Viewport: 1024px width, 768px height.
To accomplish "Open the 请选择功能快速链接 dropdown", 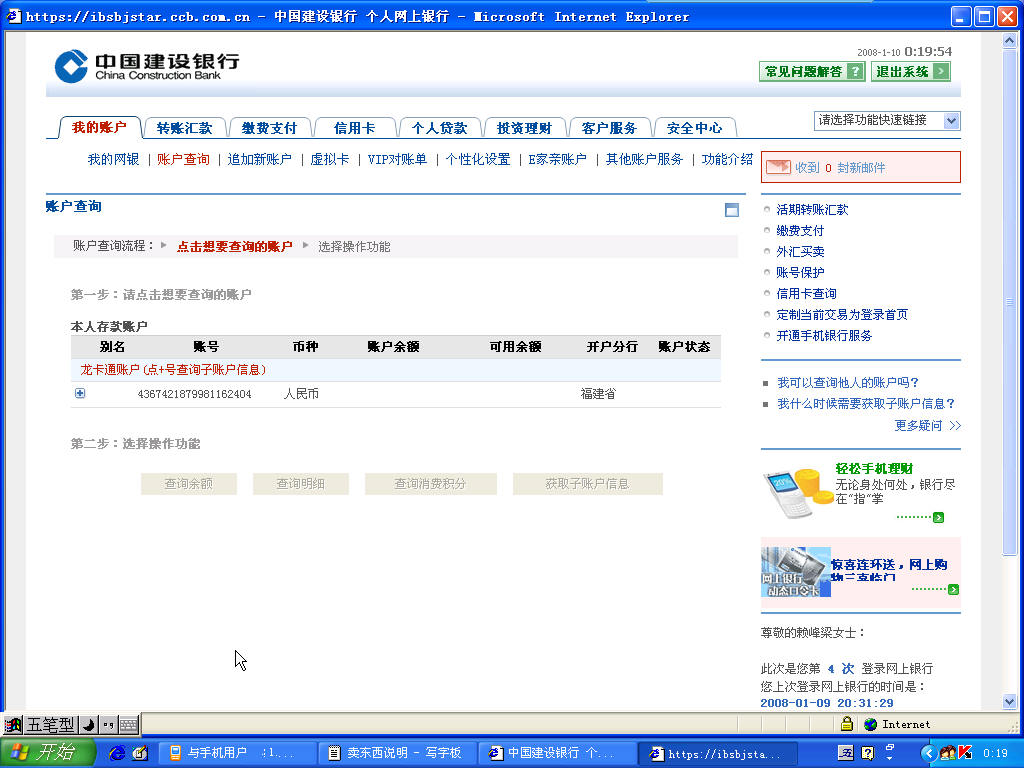I will point(887,120).
